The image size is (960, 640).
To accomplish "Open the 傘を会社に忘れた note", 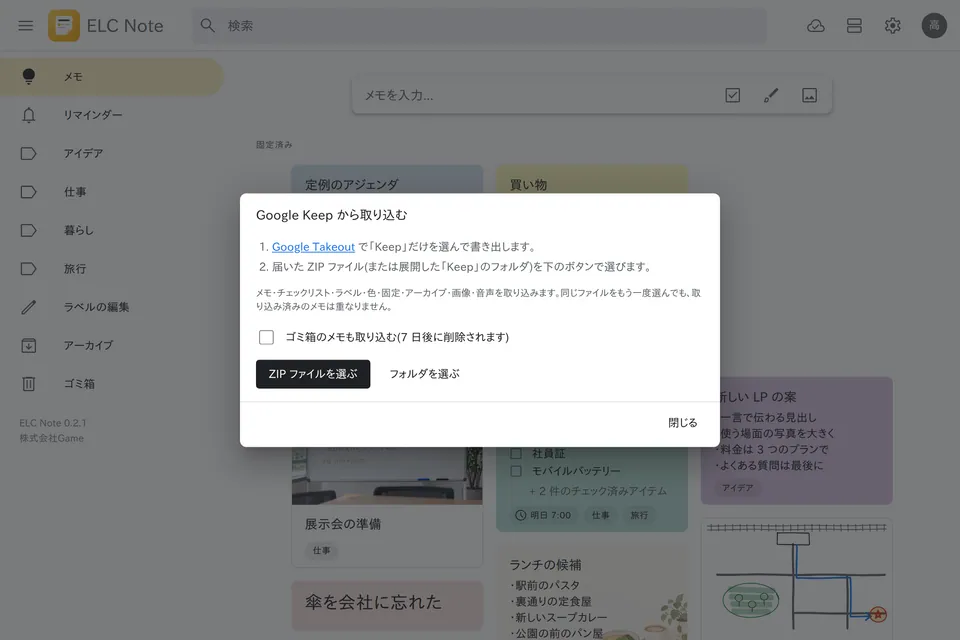I will point(387,605).
